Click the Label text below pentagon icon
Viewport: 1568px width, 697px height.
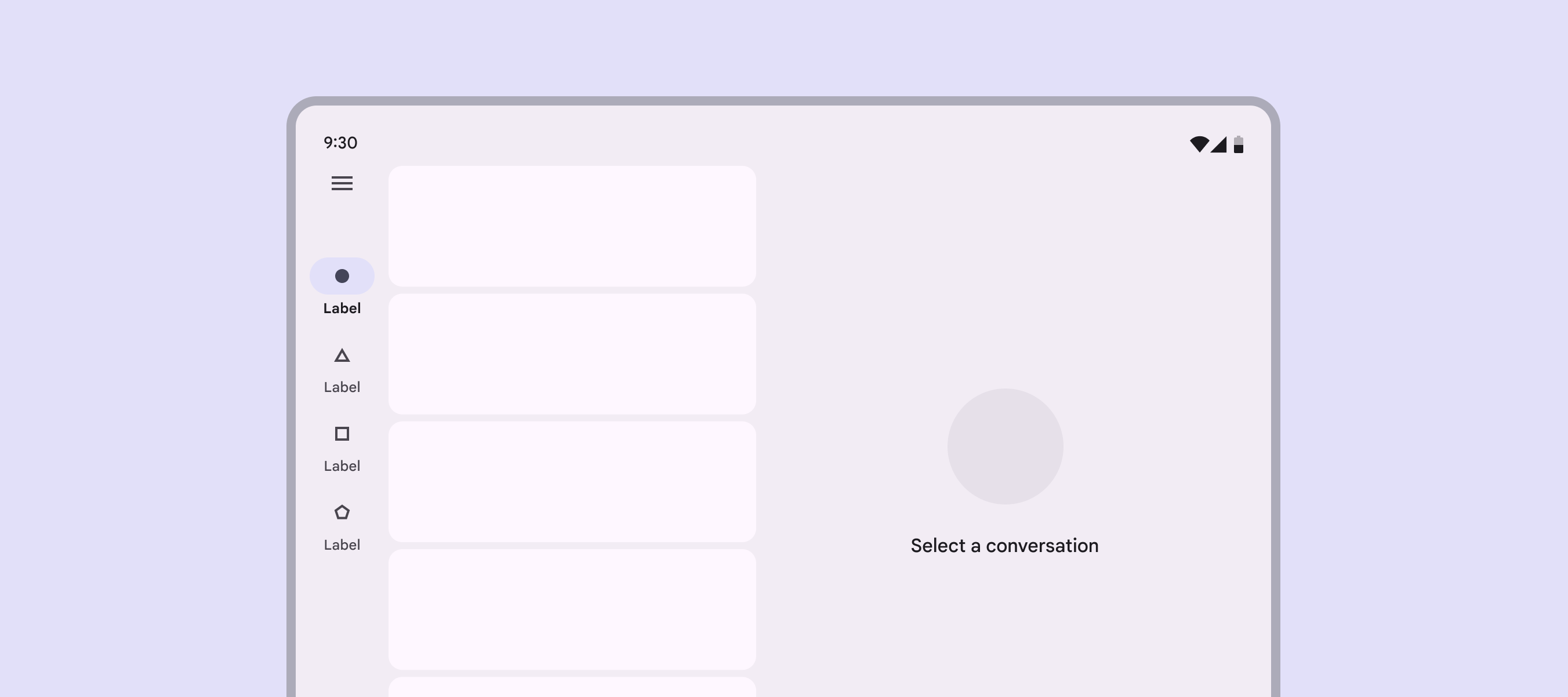point(342,545)
